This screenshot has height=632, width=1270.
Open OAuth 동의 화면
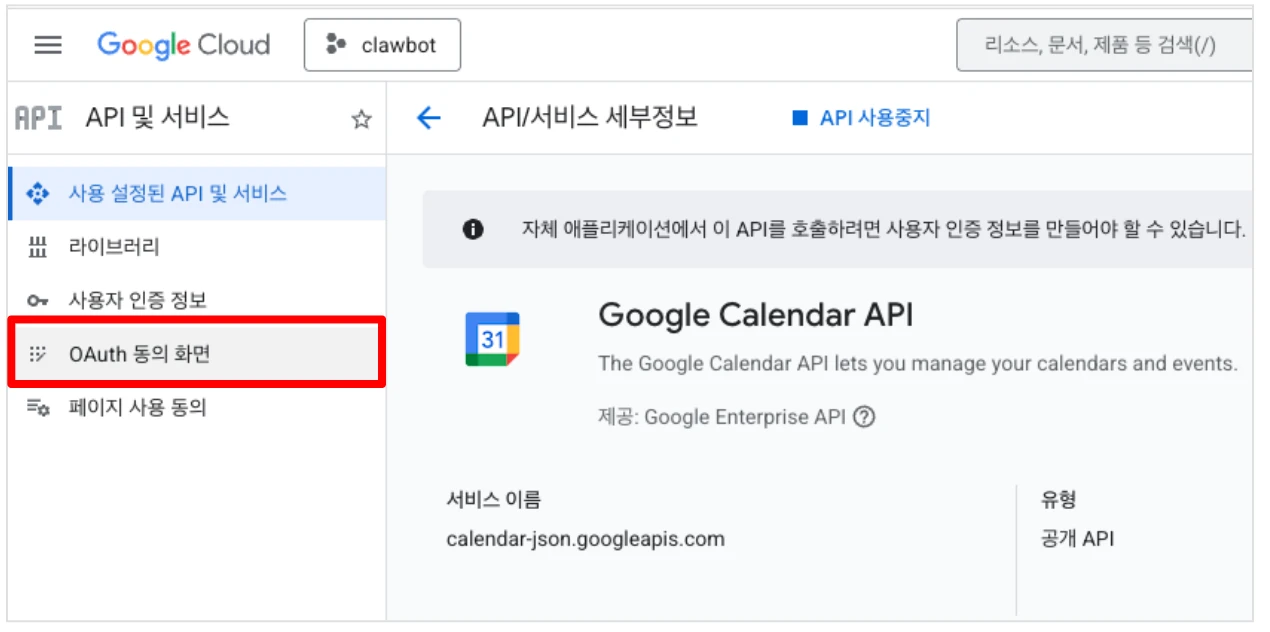coord(139,353)
